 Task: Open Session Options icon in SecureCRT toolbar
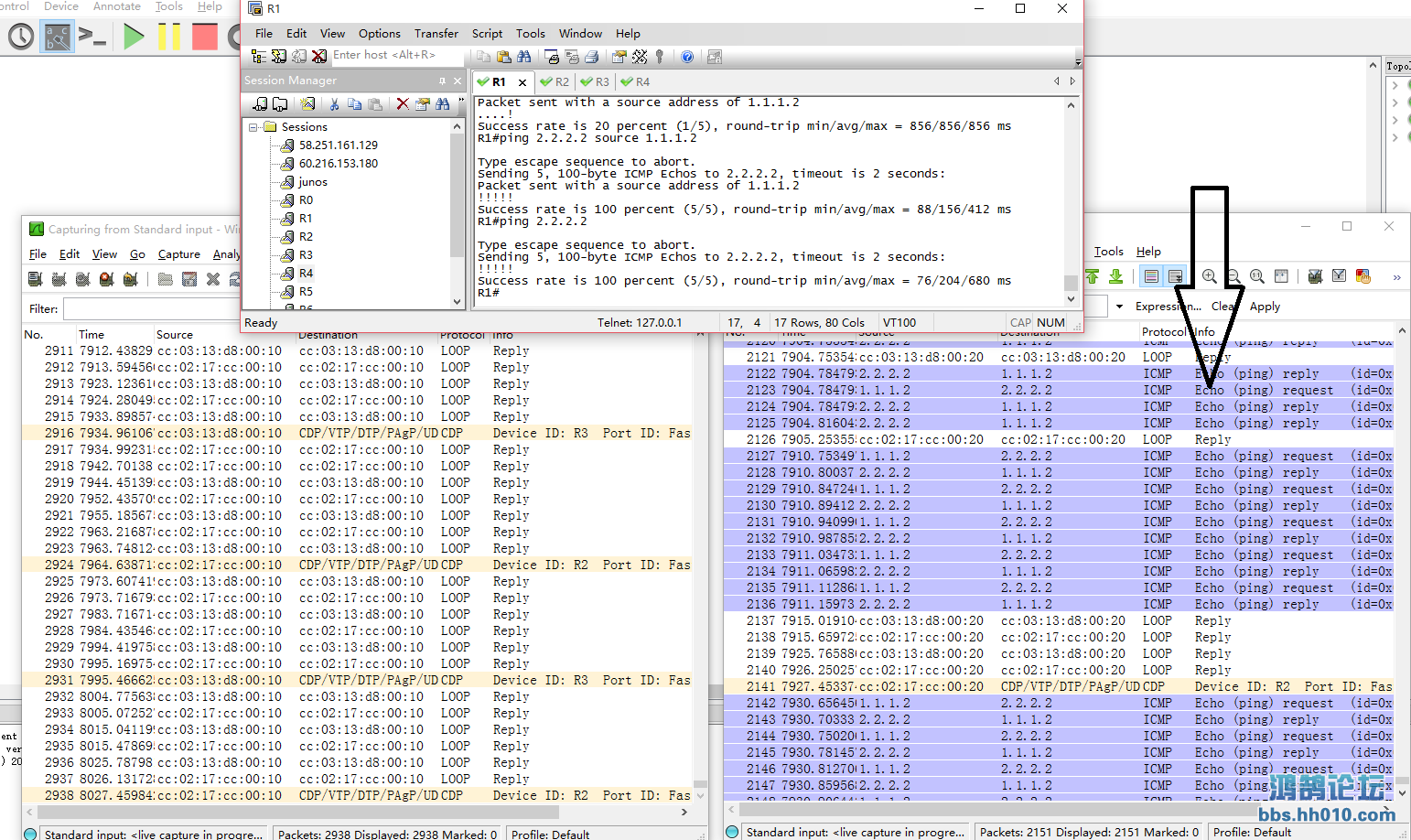point(619,57)
